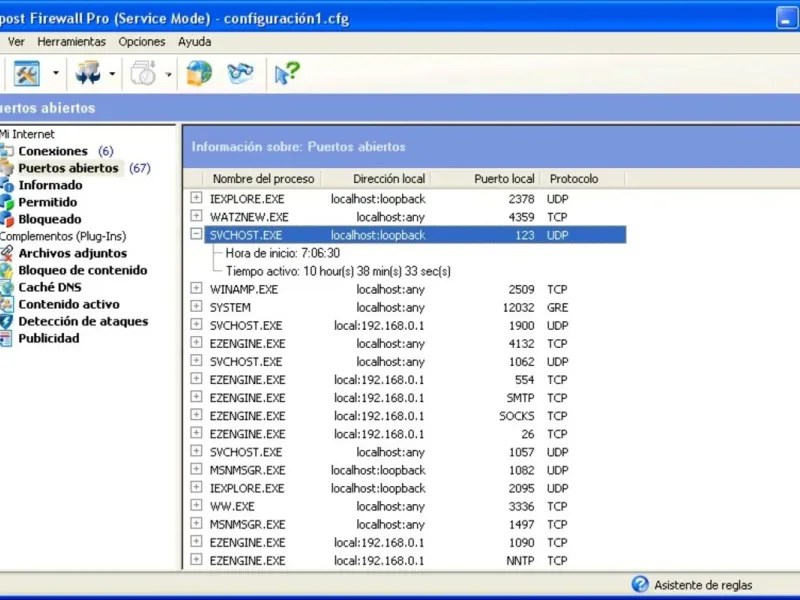Click WW.EXE process name

(232, 507)
